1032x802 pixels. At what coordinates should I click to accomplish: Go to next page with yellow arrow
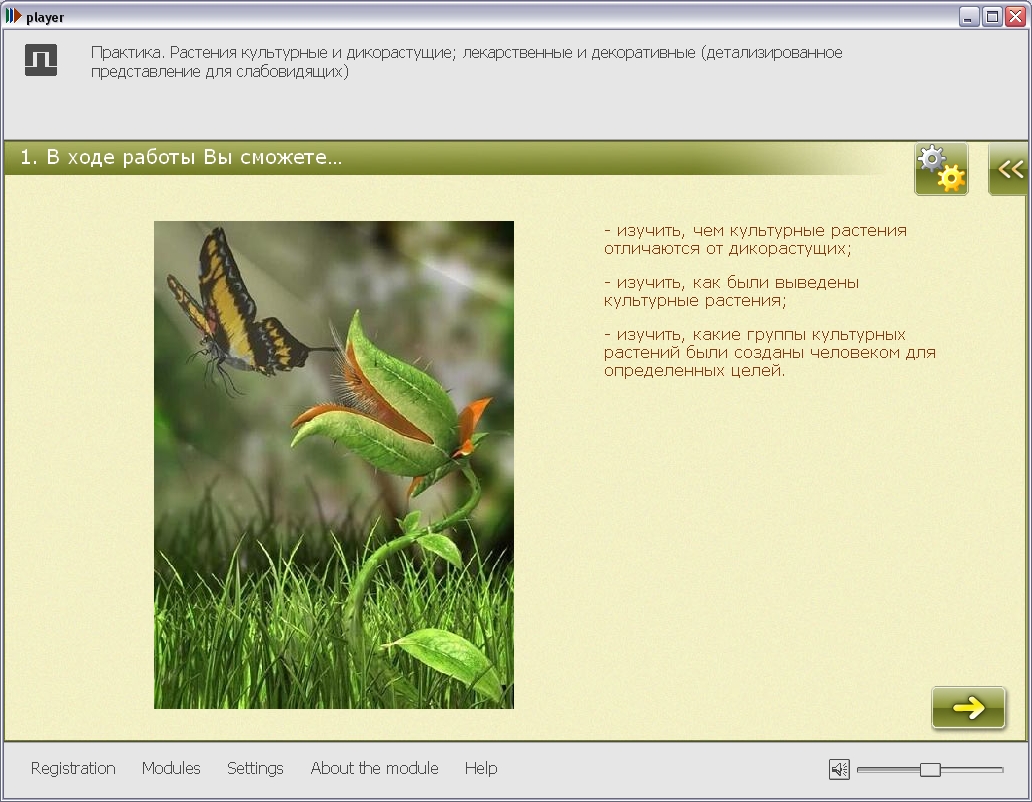(968, 707)
